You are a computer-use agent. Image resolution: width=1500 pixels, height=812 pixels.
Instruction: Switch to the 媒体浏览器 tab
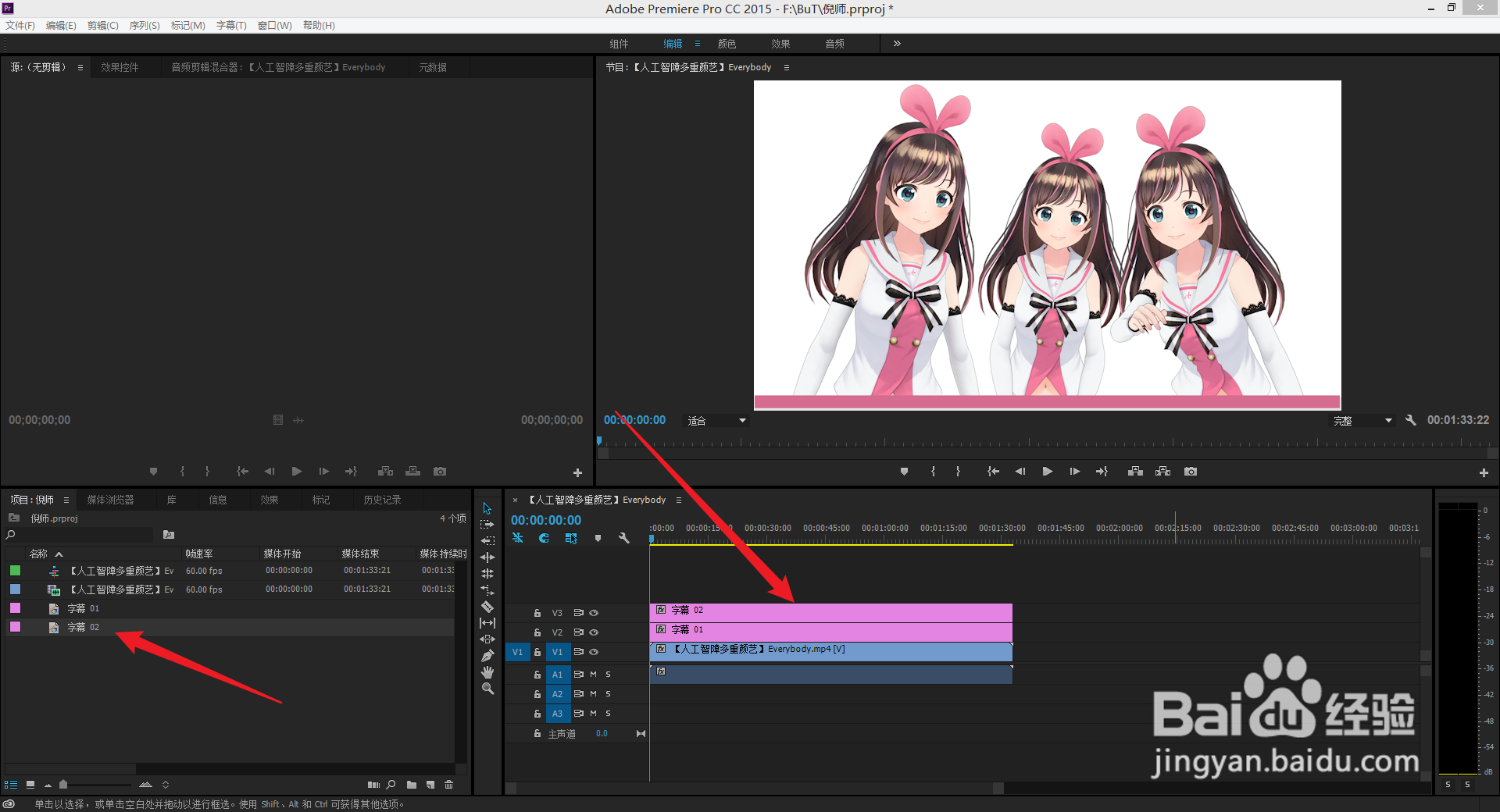pyautogui.click(x=110, y=500)
